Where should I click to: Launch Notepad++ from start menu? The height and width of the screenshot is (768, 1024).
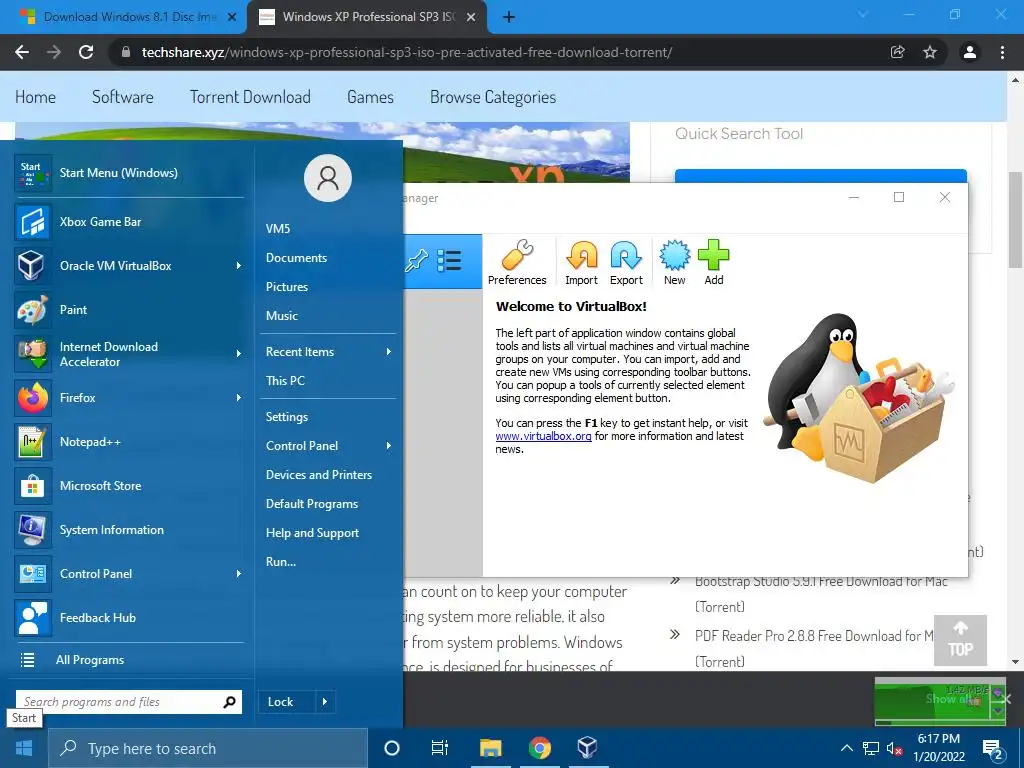[129, 442]
